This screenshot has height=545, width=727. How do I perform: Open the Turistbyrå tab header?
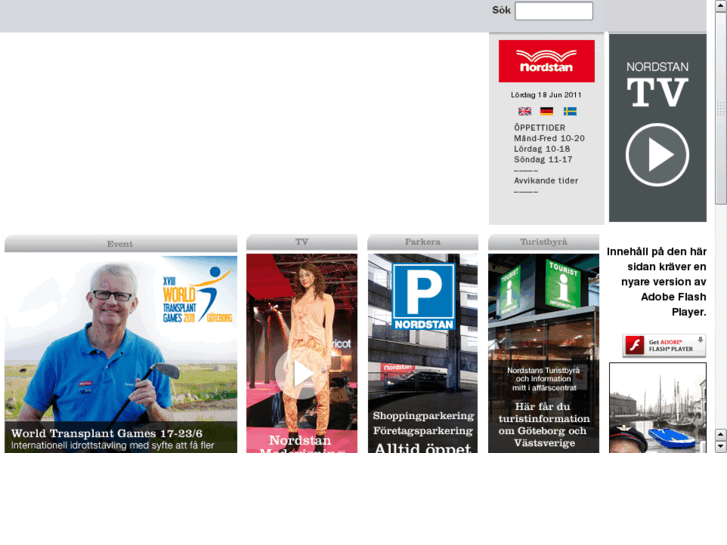click(543, 242)
